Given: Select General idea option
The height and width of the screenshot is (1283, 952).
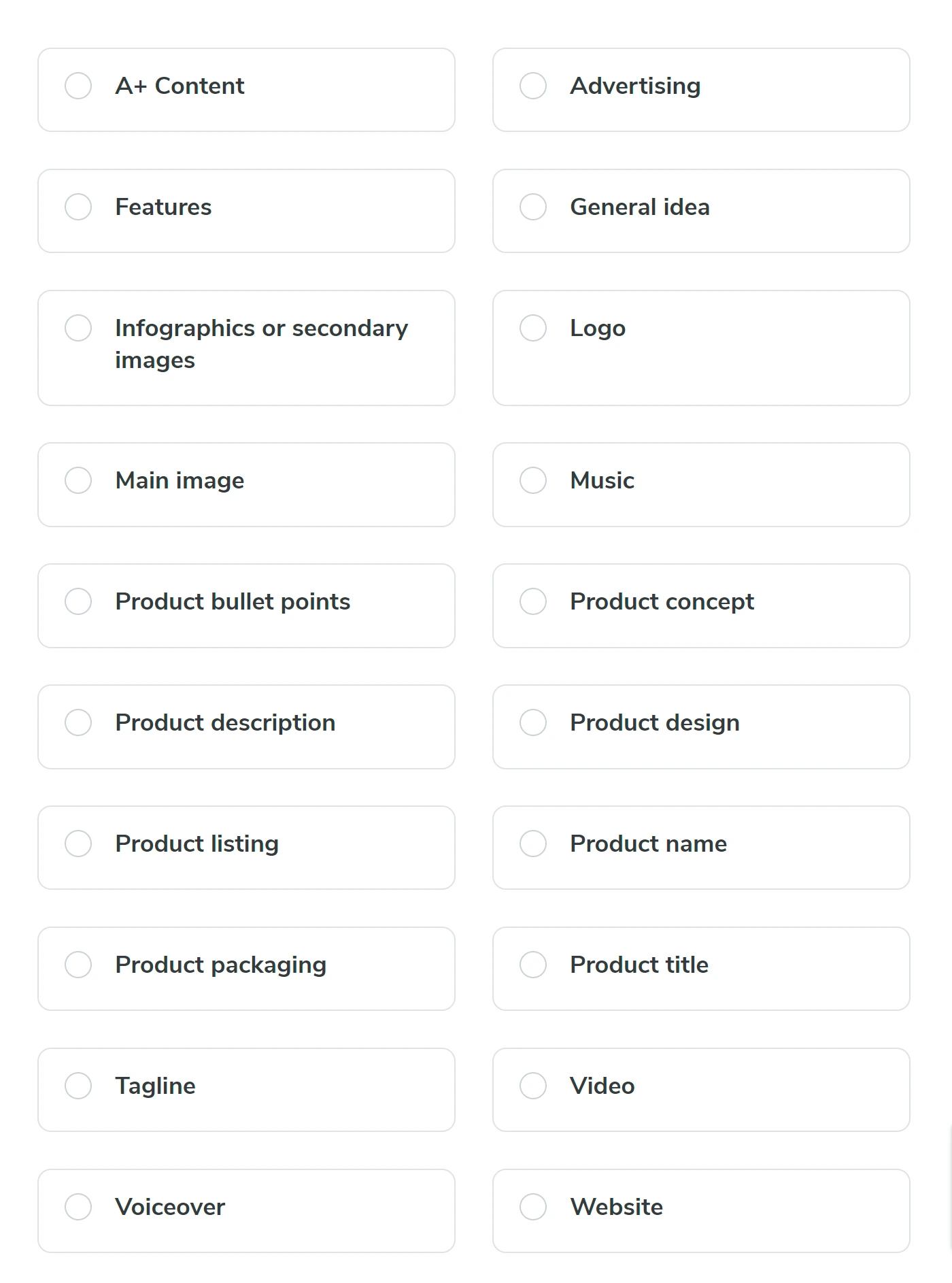Looking at the screenshot, I should 533,207.
